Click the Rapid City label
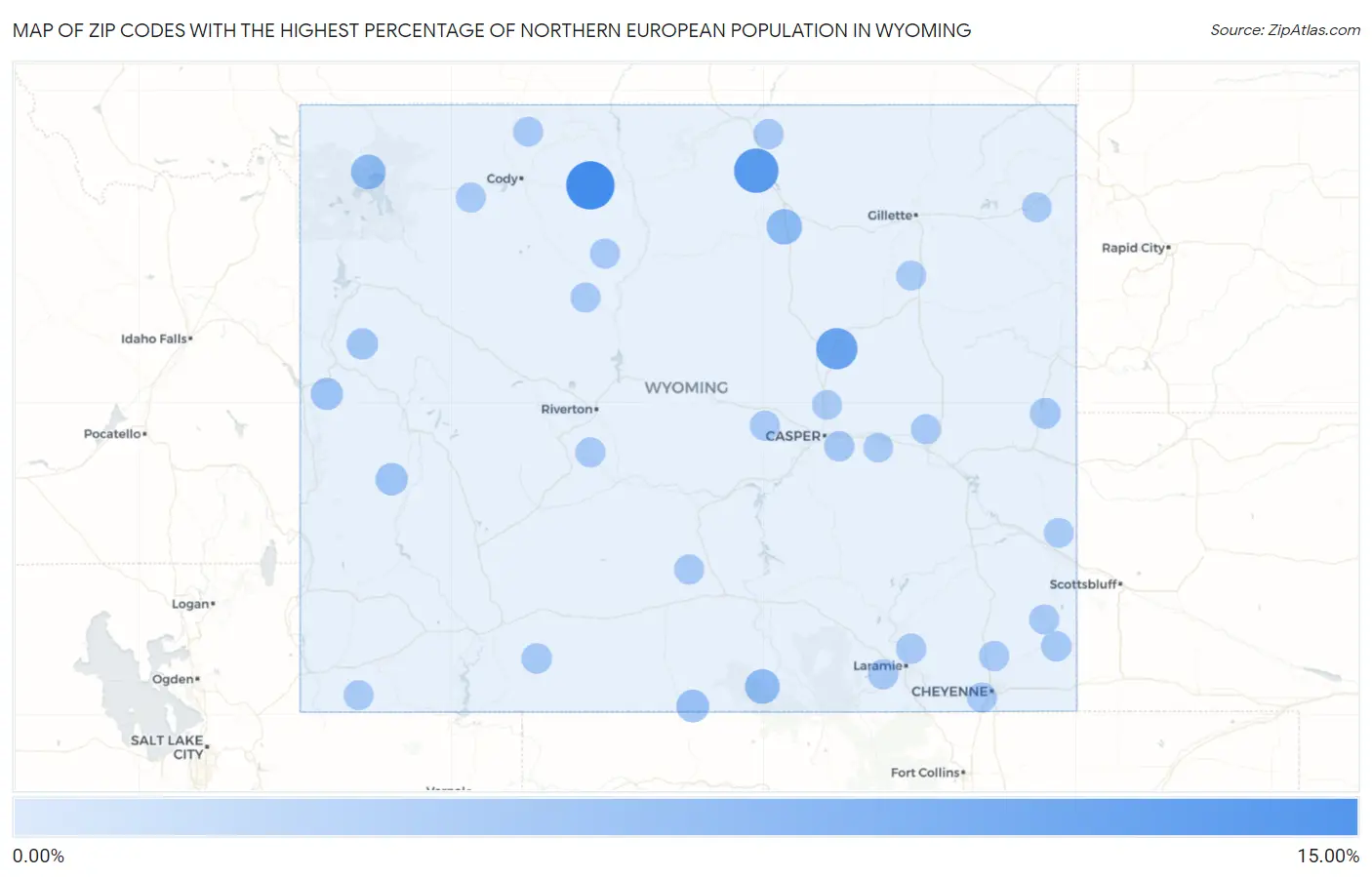 click(1134, 248)
